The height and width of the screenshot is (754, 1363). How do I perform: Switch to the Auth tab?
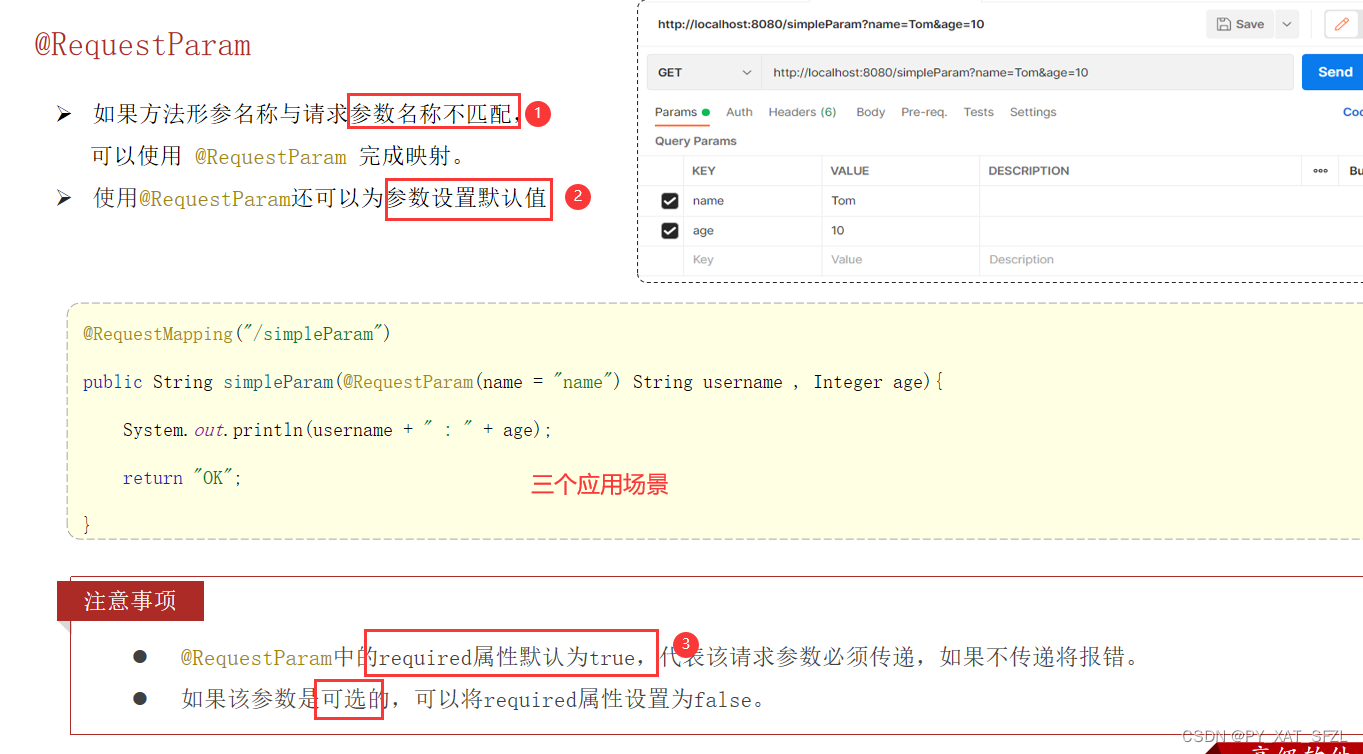point(739,112)
